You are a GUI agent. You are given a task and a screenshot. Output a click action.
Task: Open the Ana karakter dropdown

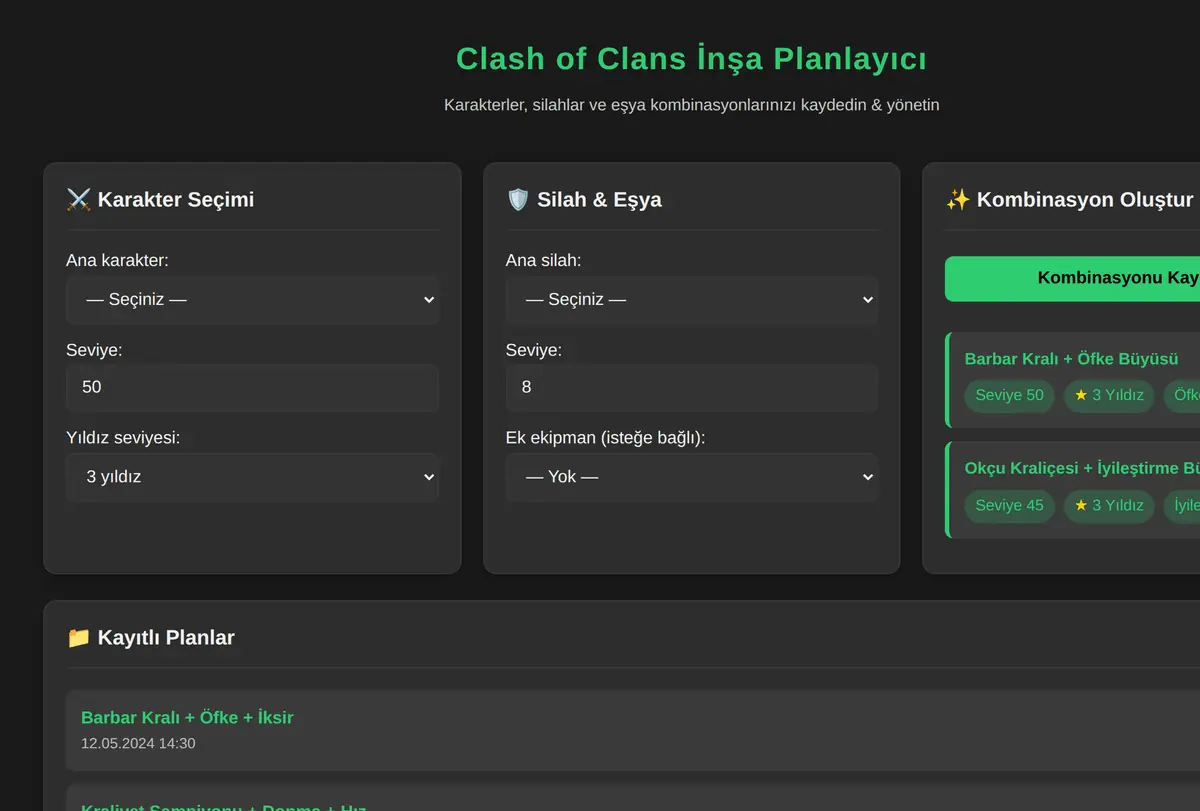252,300
